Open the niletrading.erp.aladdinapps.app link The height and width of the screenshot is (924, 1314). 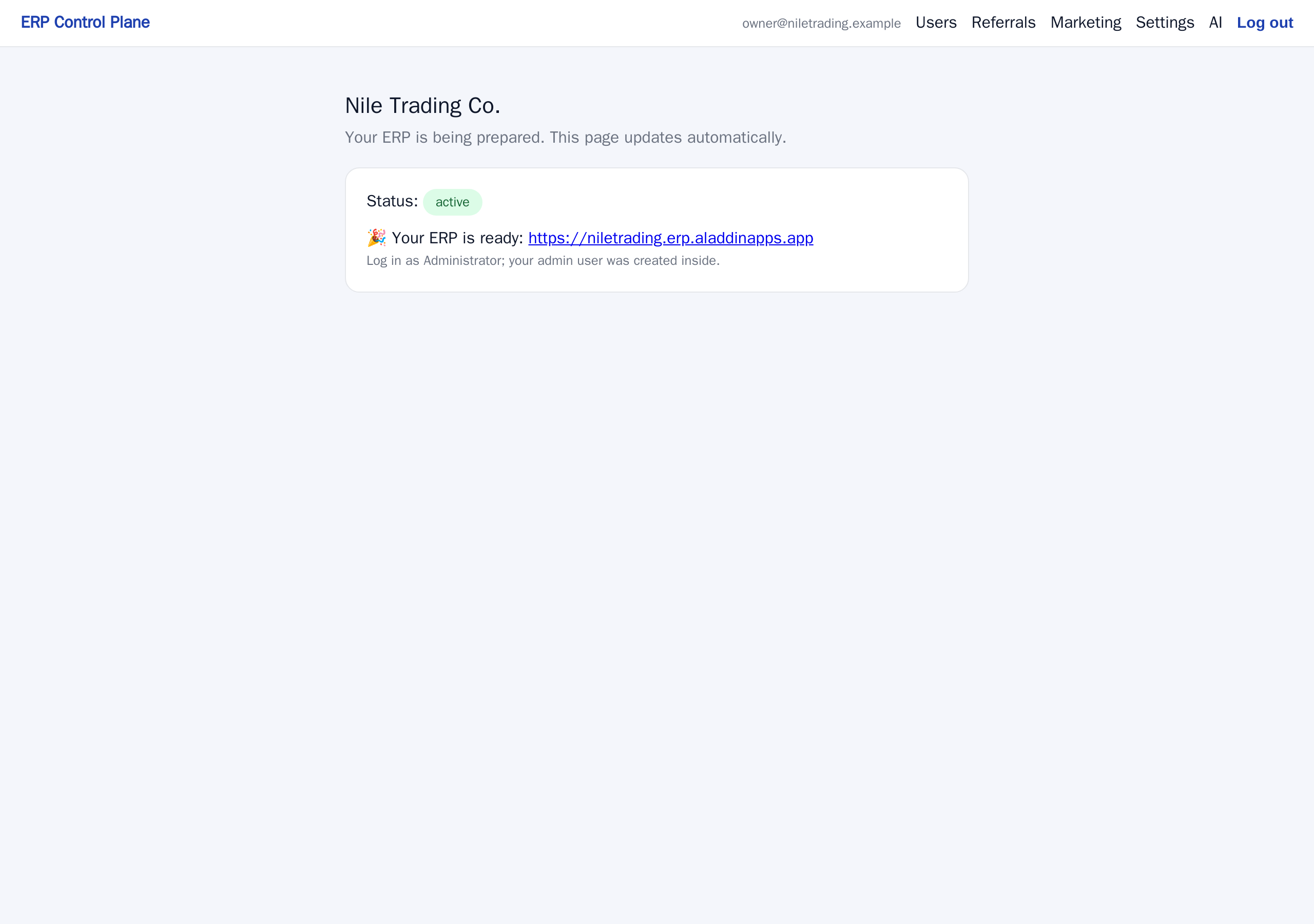pyautogui.click(x=671, y=238)
